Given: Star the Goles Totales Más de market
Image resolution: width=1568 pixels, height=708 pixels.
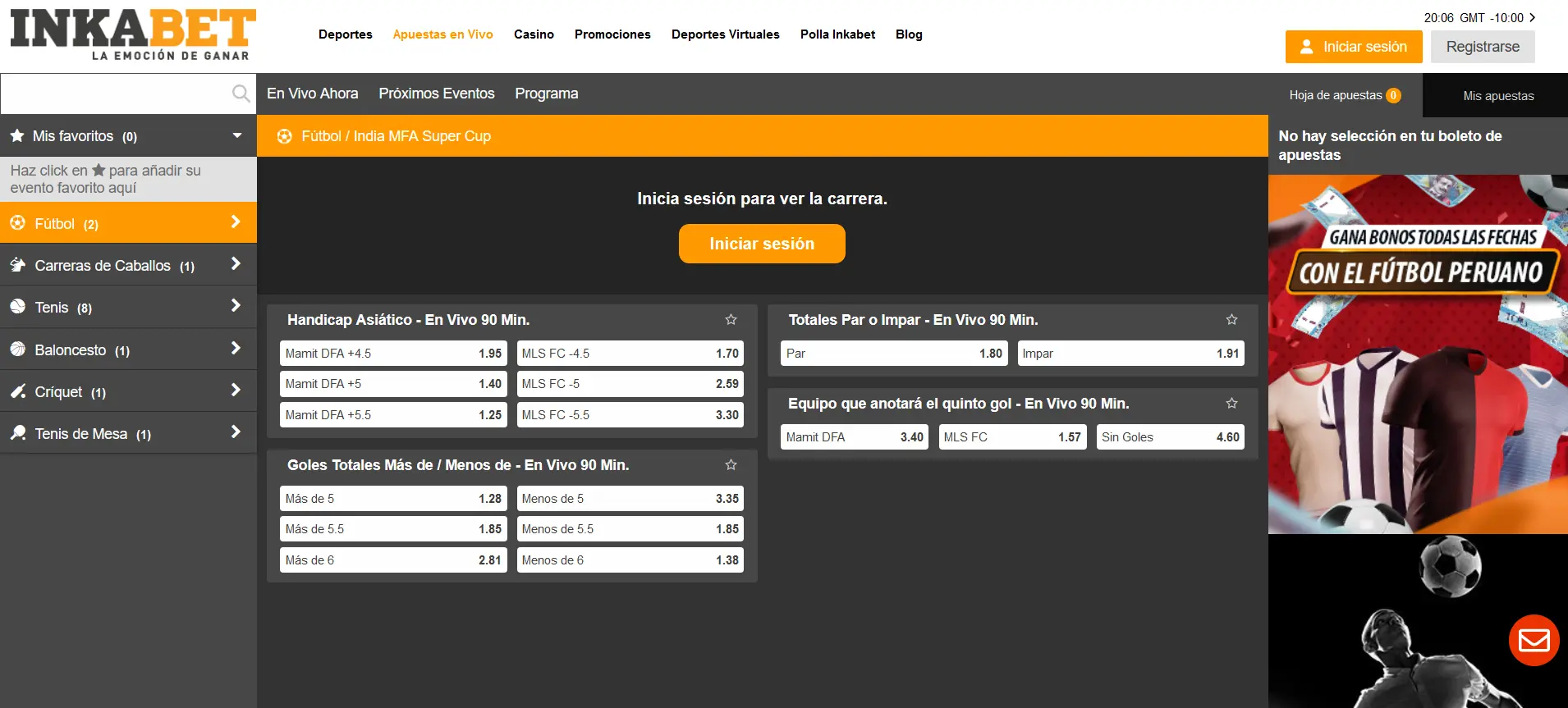Looking at the screenshot, I should coord(731,465).
